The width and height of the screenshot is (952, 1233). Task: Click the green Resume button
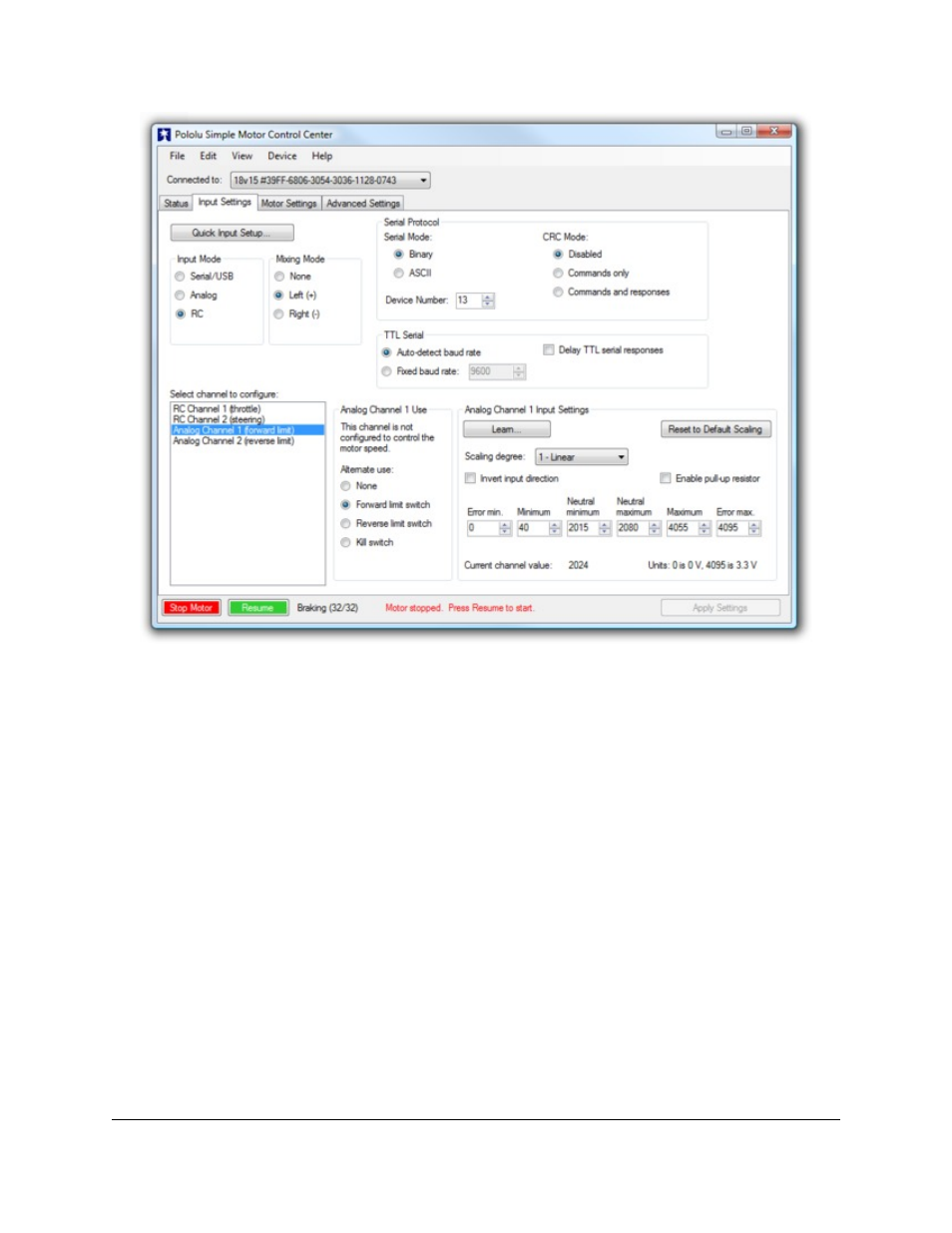tap(257, 608)
